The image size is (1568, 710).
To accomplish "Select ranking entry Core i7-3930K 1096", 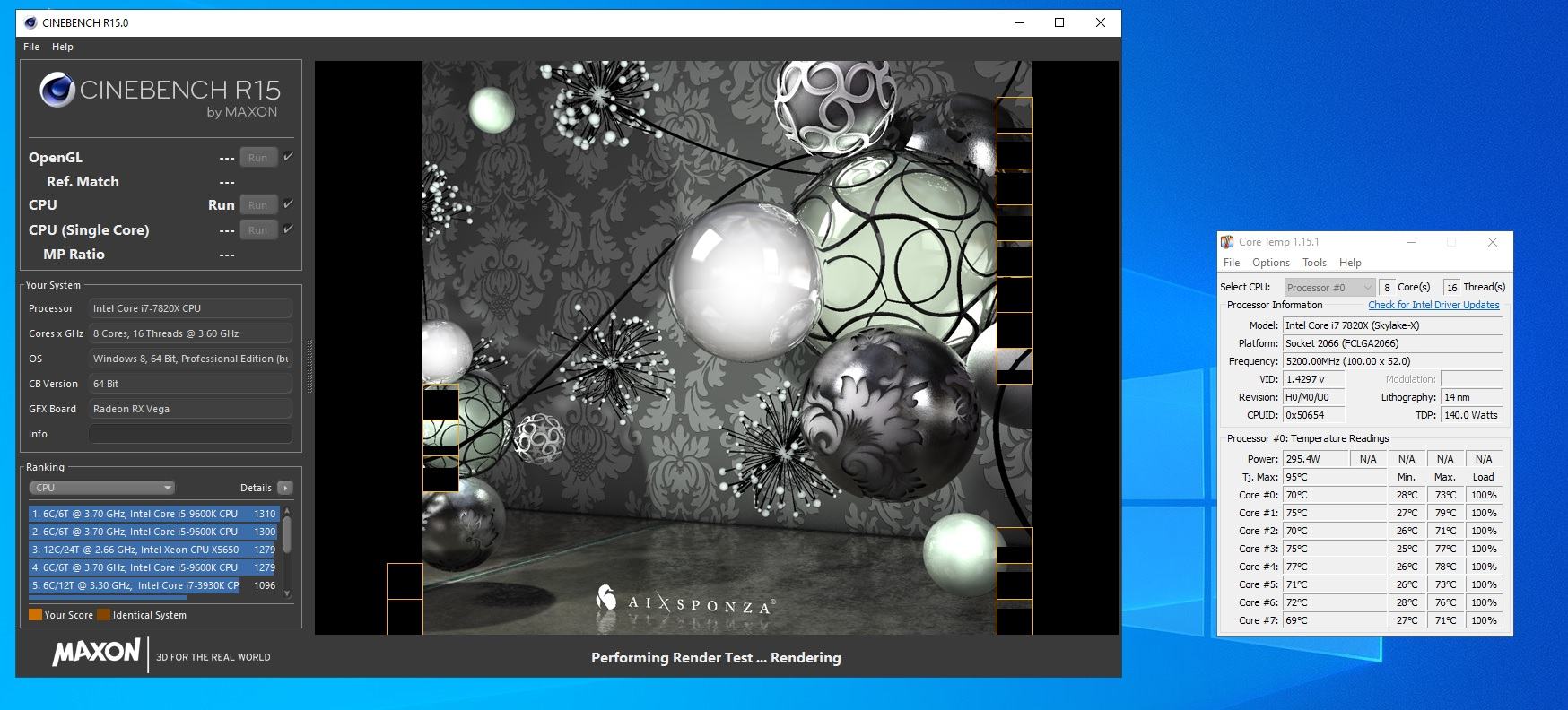I will 152,585.
